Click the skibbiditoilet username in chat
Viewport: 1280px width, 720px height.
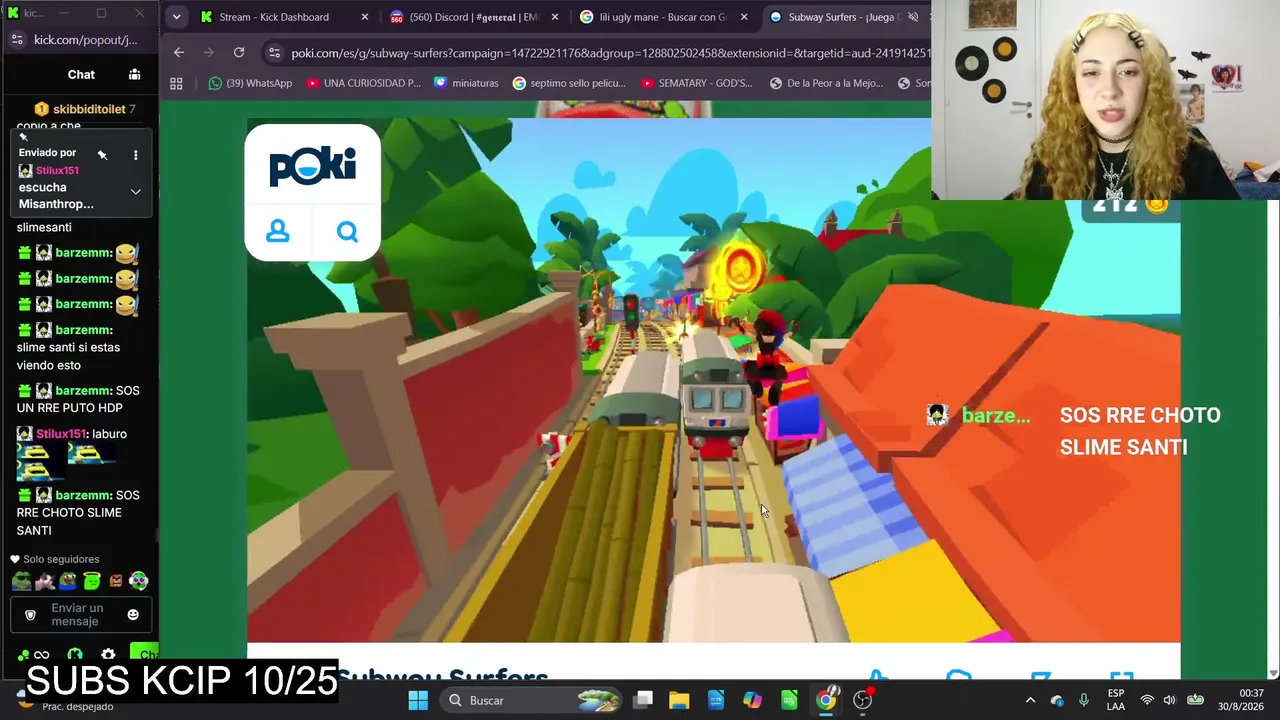tap(89, 109)
